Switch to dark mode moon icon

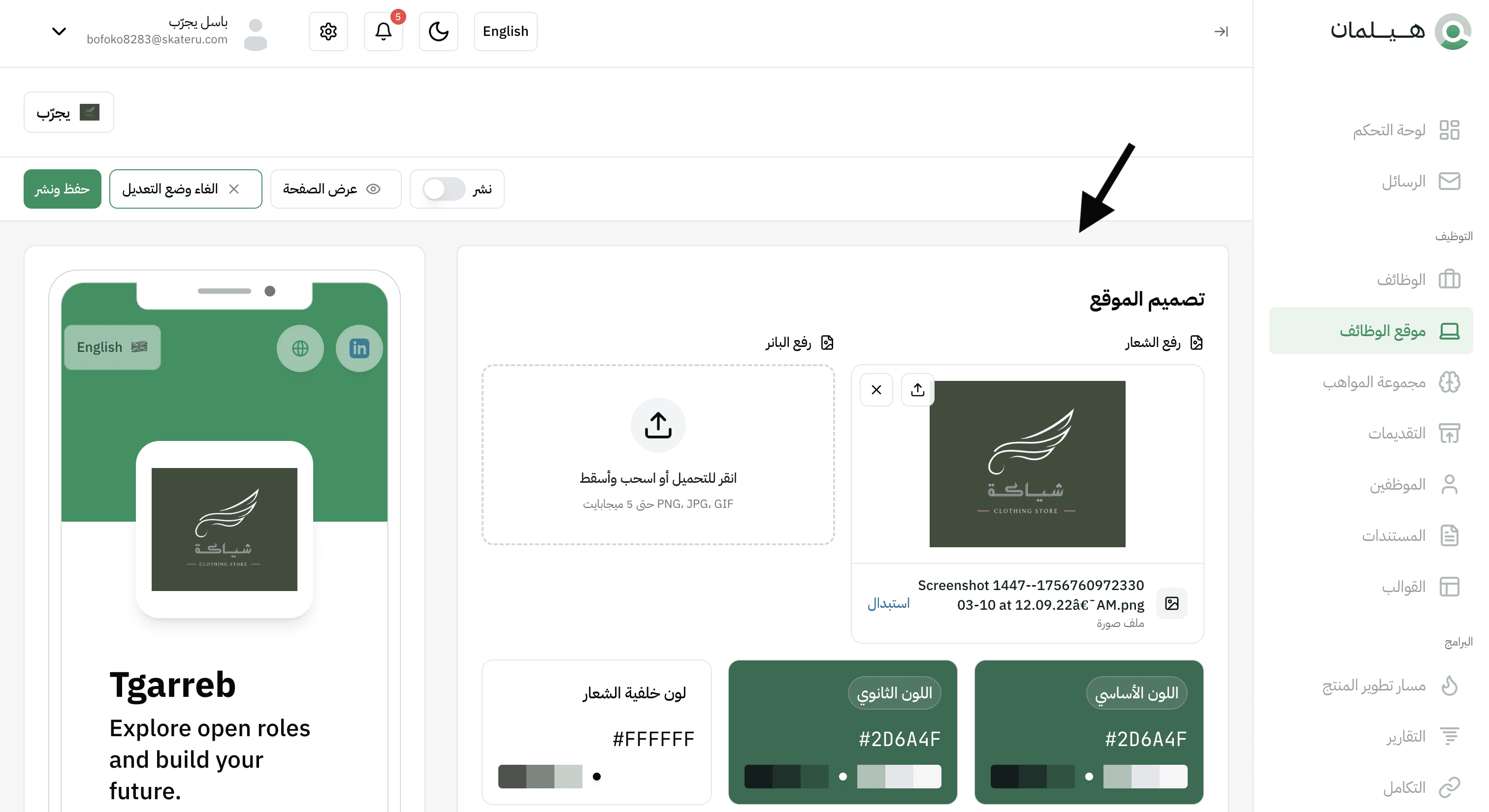tap(438, 31)
